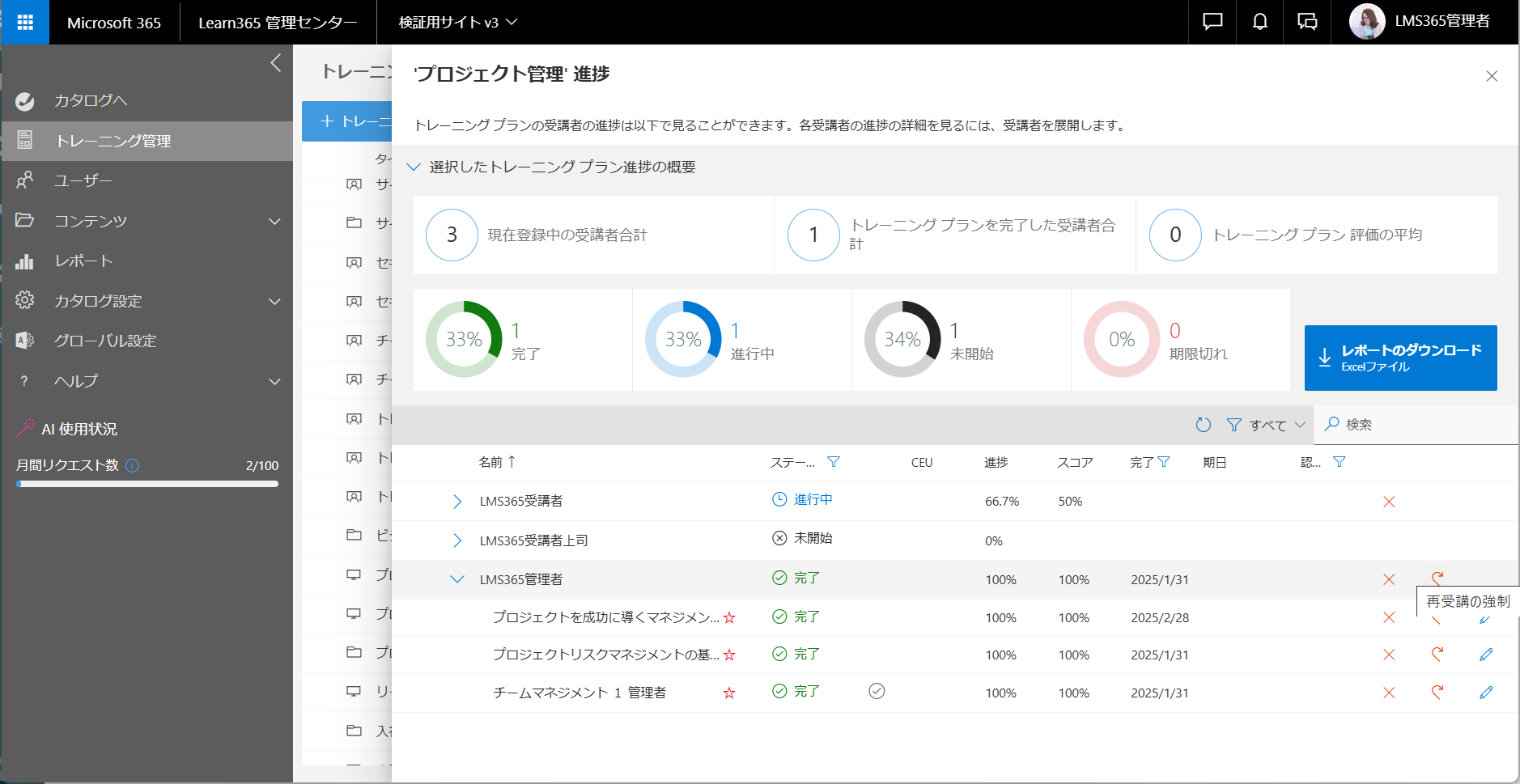The image size is (1520, 784).
Task: Download the Excel report
Action: tap(1400, 358)
